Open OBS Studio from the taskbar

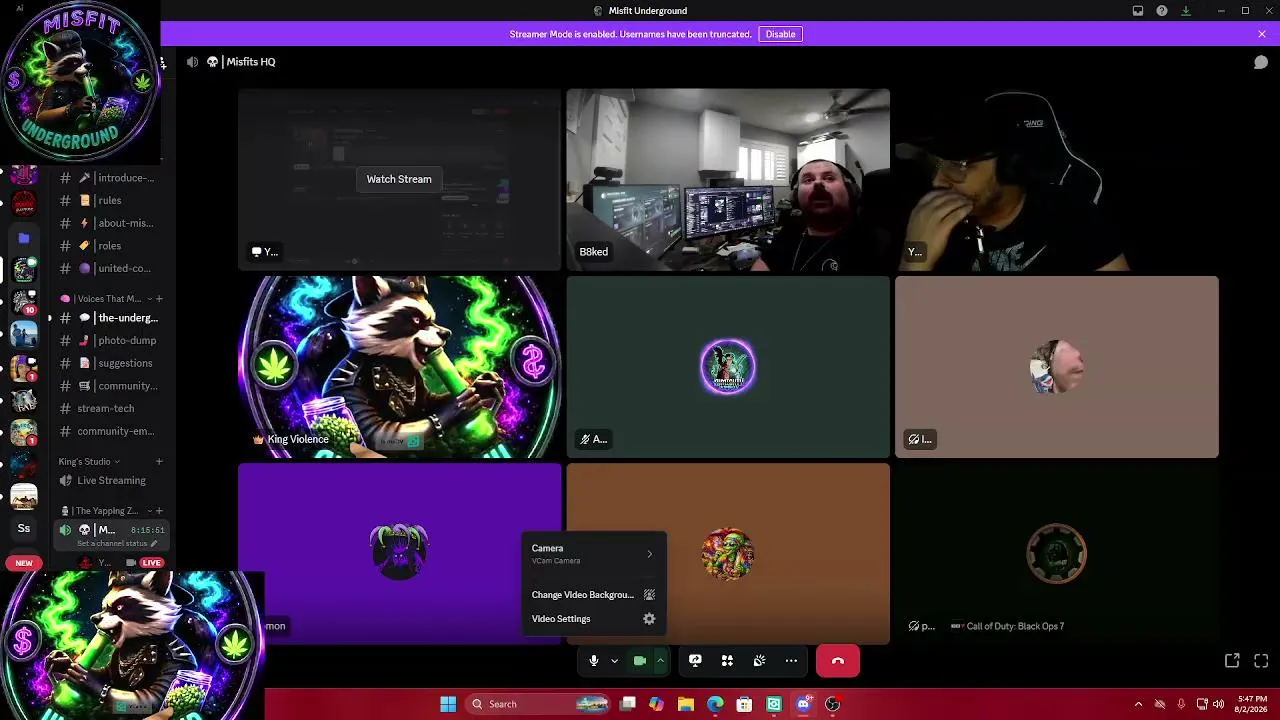click(x=832, y=704)
